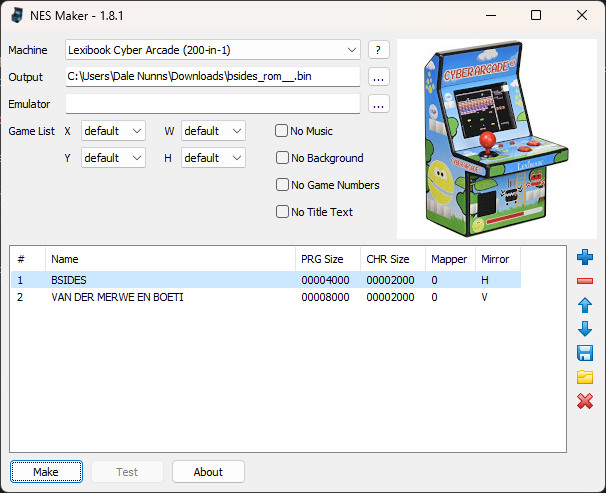Viewport: 606px width, 493px height.
Task: Save game list with floppy disk icon
Action: [x=585, y=353]
